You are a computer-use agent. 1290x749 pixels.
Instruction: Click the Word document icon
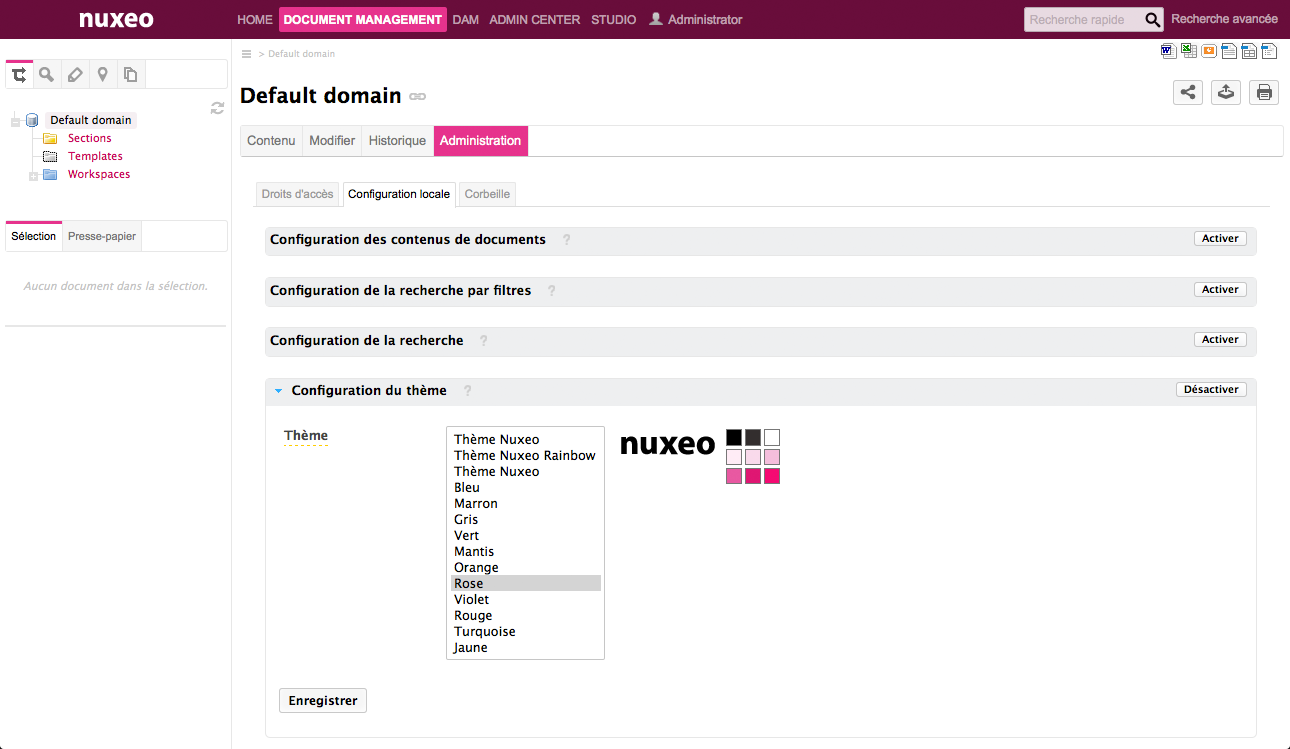1167,51
